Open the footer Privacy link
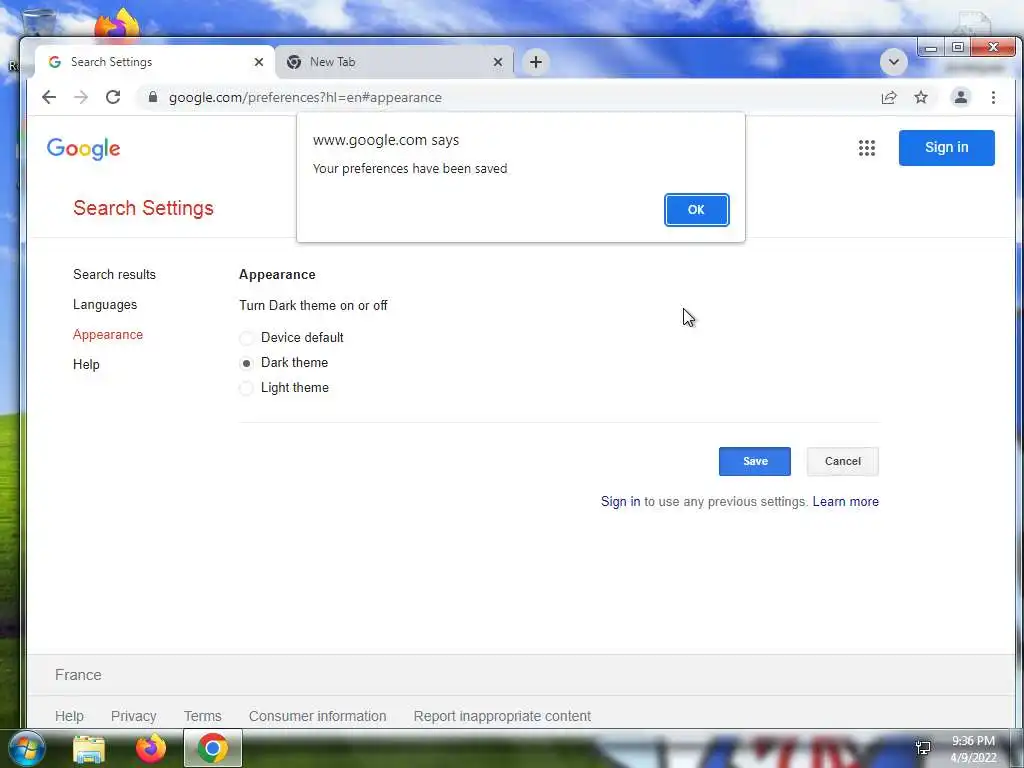Viewport: 1024px width, 768px height. [x=133, y=716]
